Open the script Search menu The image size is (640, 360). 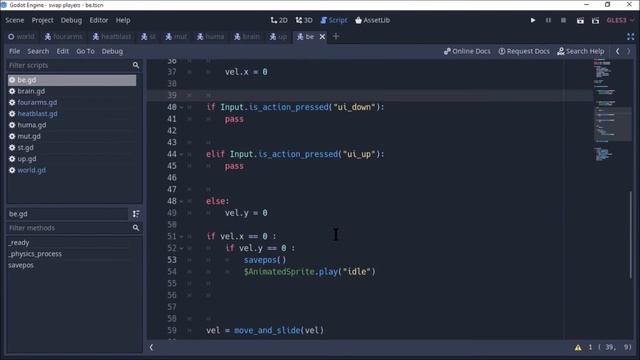[38, 51]
